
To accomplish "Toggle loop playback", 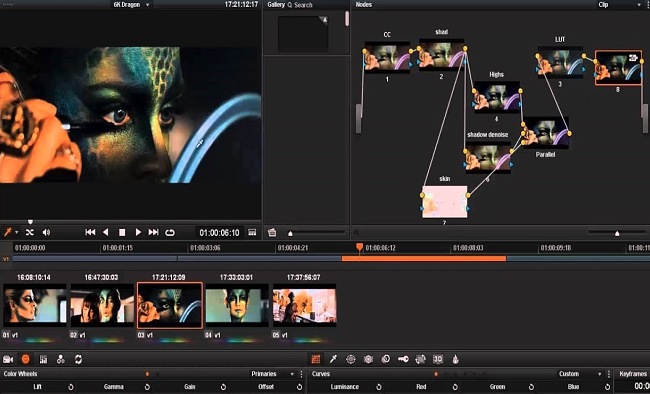I will pos(170,232).
